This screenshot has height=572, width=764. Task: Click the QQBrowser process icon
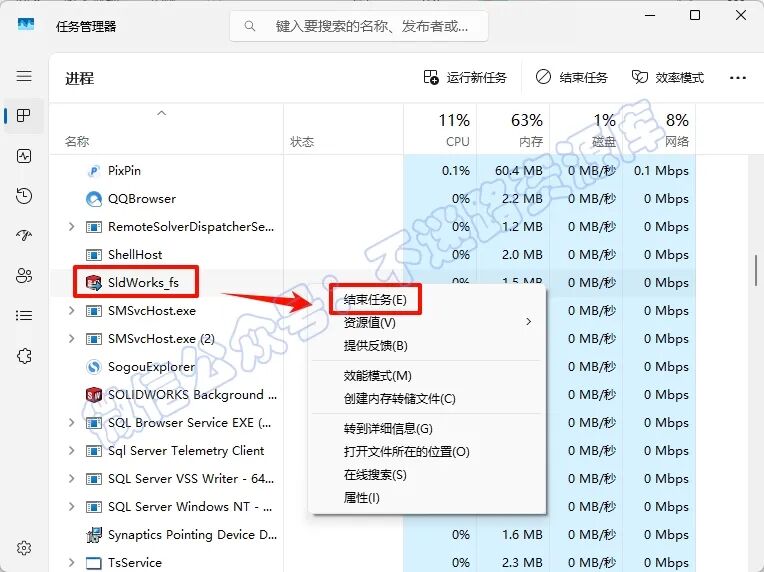pyautogui.click(x=94, y=199)
